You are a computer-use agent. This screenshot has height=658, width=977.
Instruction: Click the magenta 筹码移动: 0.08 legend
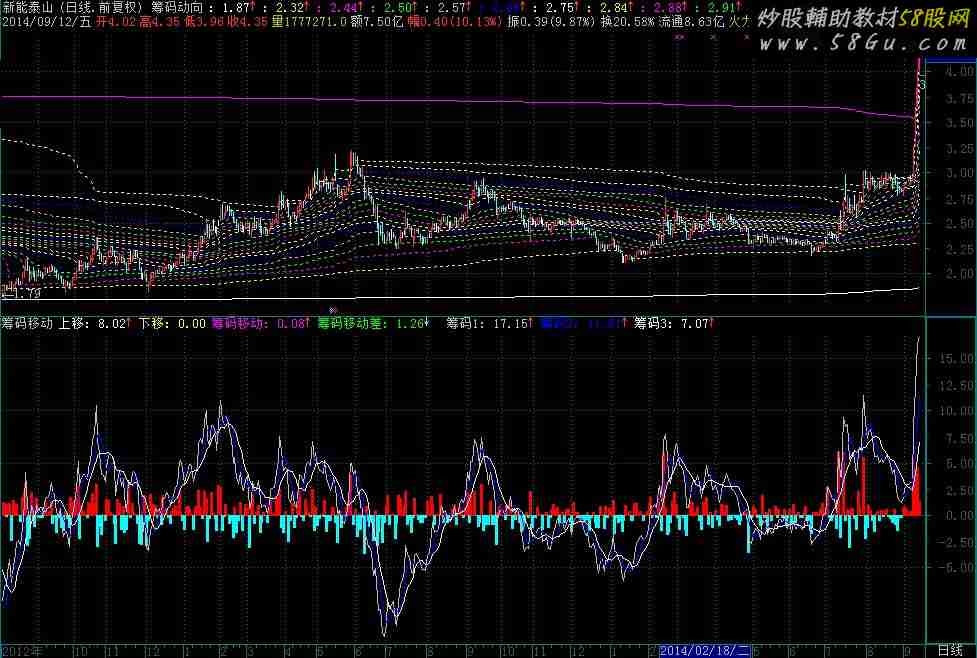coord(260,324)
